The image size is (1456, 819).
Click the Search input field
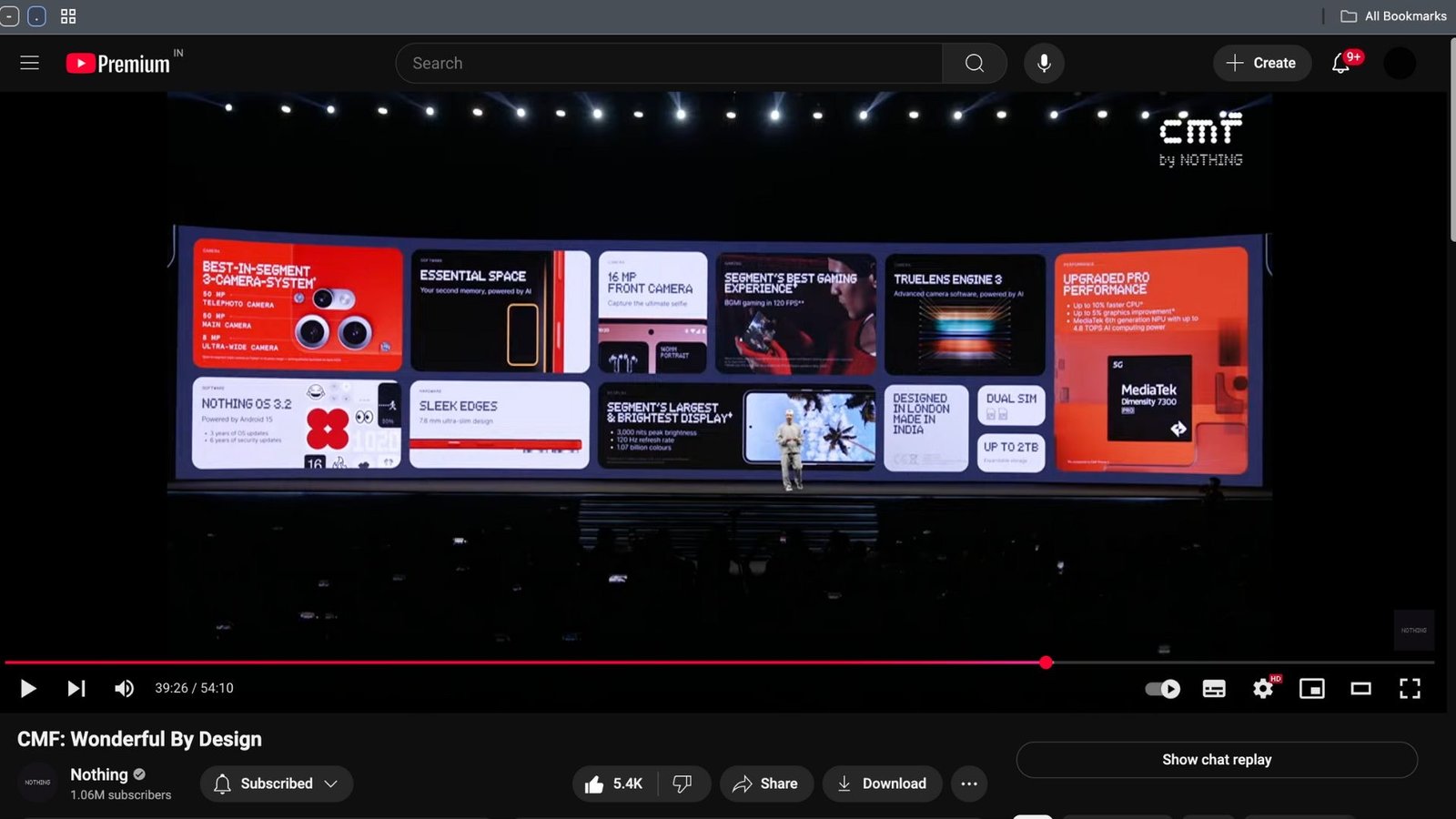tap(669, 63)
